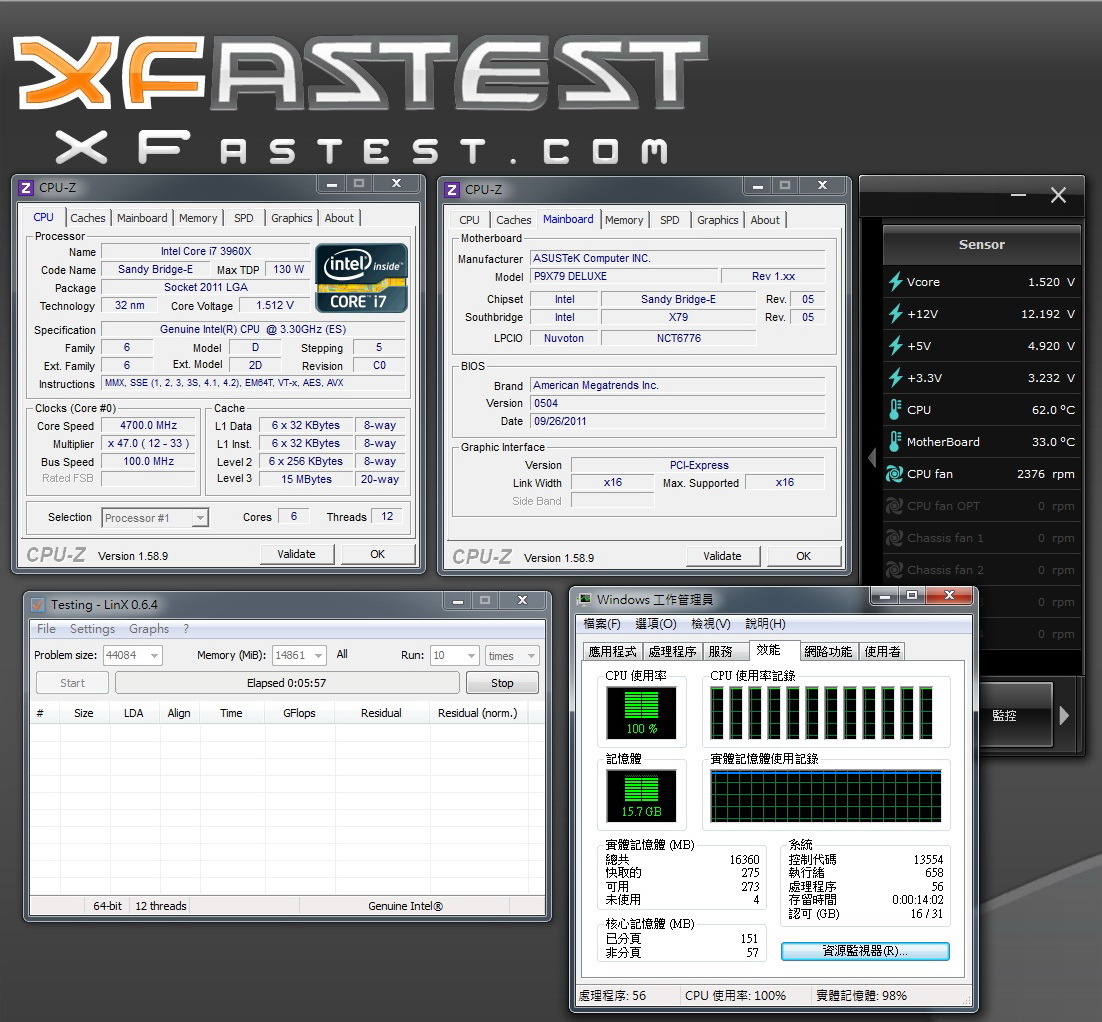
Task: Click the 實體記憶體使用記錄 graph
Action: tap(826, 796)
